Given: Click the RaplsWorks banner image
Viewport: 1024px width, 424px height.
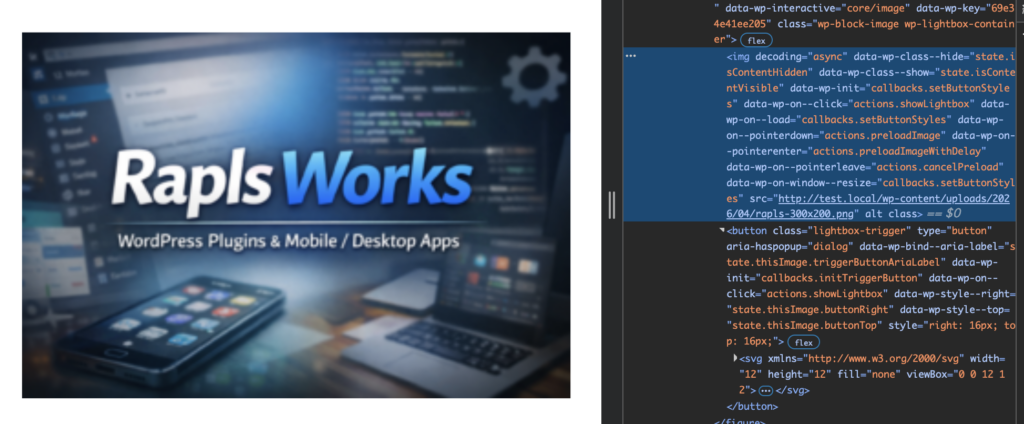Looking at the screenshot, I should (296, 215).
